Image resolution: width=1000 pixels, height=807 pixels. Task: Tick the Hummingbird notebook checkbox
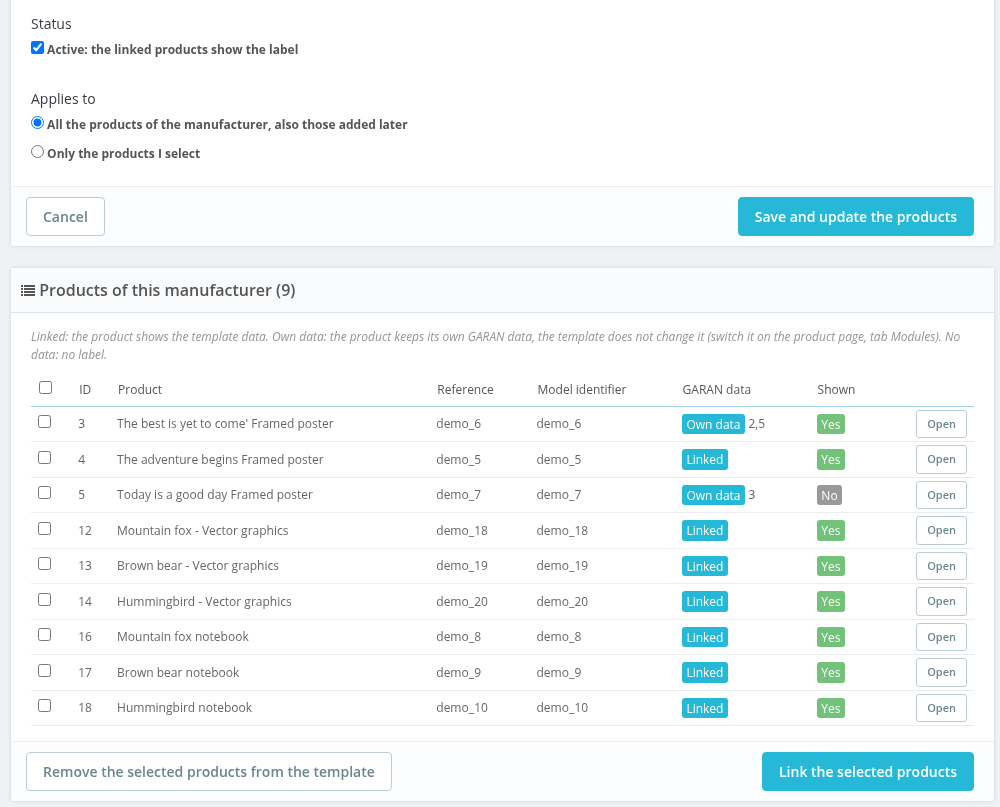point(45,705)
